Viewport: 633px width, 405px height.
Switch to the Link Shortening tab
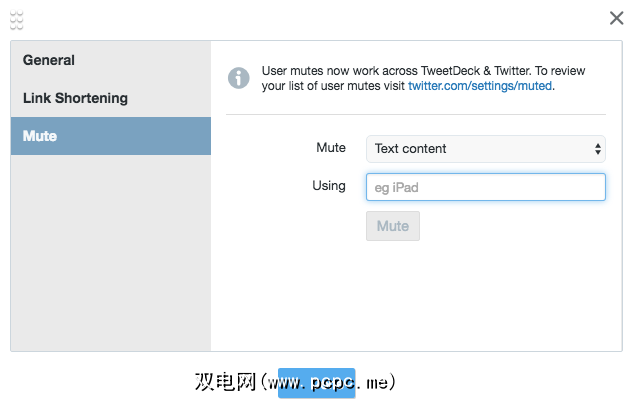click(x=75, y=98)
